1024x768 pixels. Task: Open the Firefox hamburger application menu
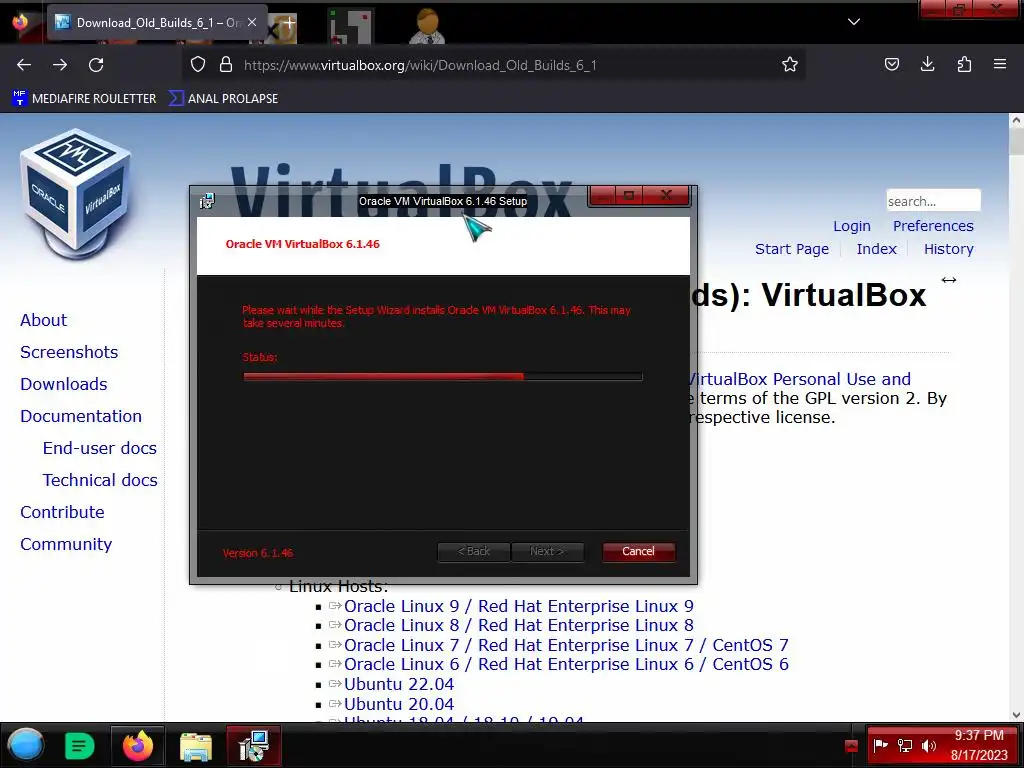click(x=1000, y=64)
